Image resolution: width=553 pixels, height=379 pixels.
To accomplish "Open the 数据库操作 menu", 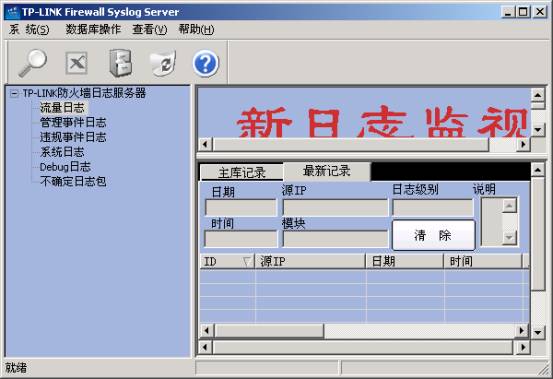I will (93, 30).
